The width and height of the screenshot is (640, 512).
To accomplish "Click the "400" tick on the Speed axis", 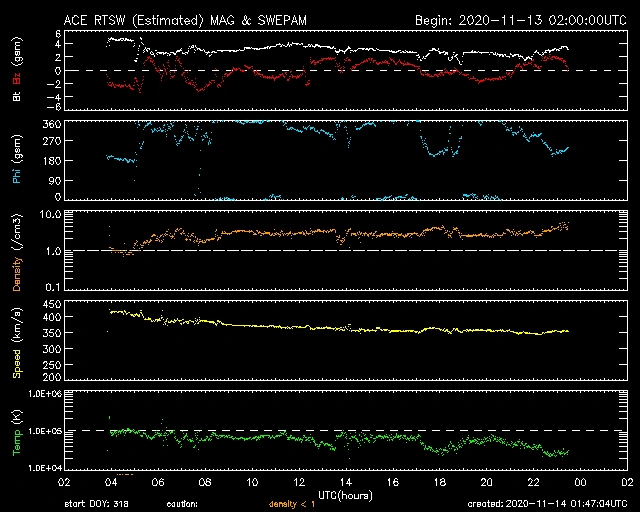I will [52, 317].
